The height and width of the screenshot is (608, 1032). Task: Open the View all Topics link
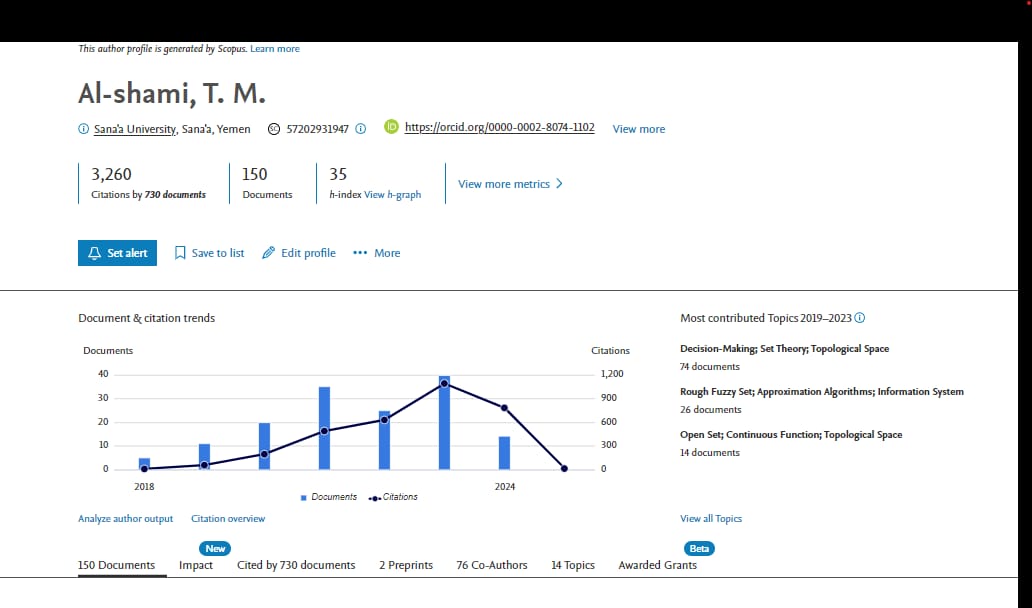(710, 519)
